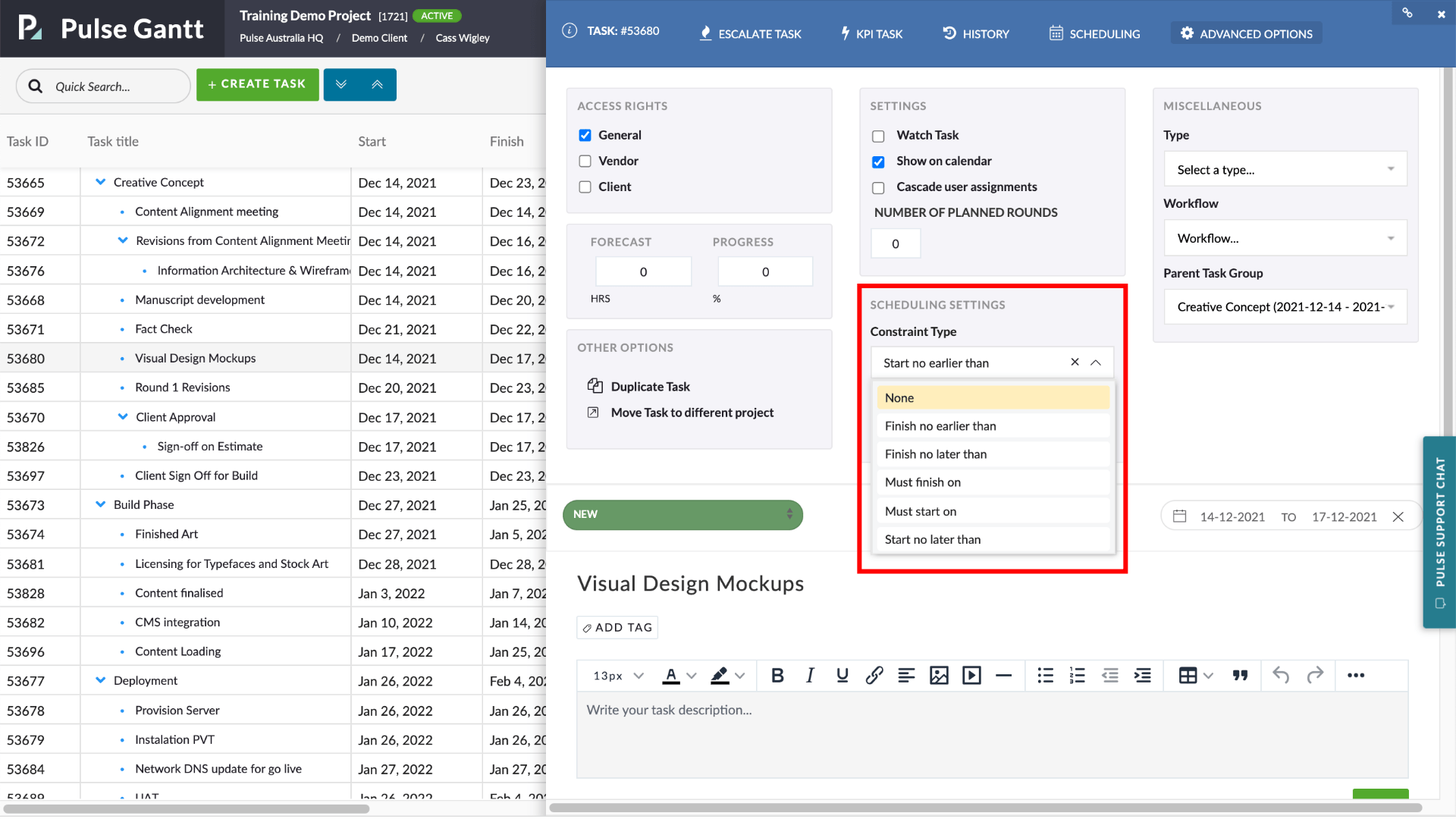Collapse the Build Phase task group
Image resolution: width=1456 pixels, height=819 pixels.
tap(100, 505)
